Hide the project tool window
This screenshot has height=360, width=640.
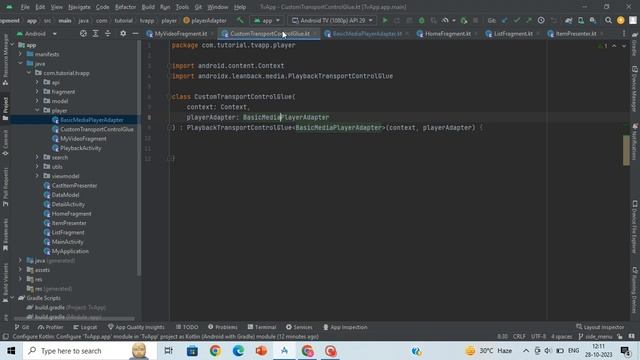pos(135,33)
